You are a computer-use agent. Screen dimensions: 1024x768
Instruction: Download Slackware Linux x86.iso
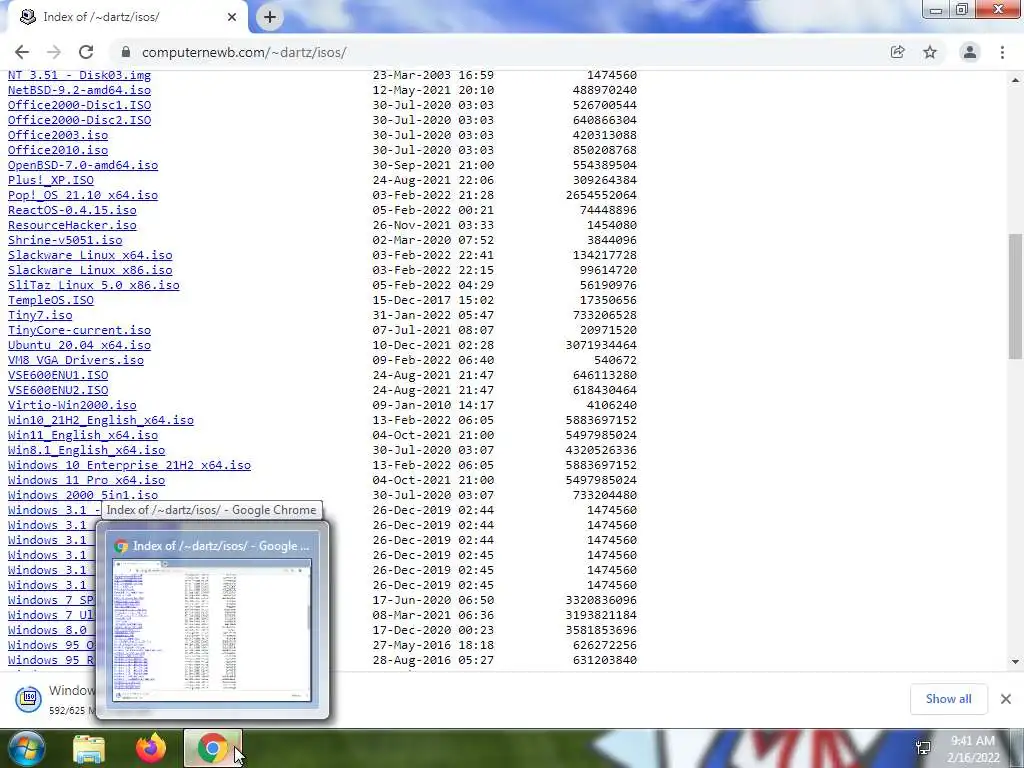[x=90, y=270]
